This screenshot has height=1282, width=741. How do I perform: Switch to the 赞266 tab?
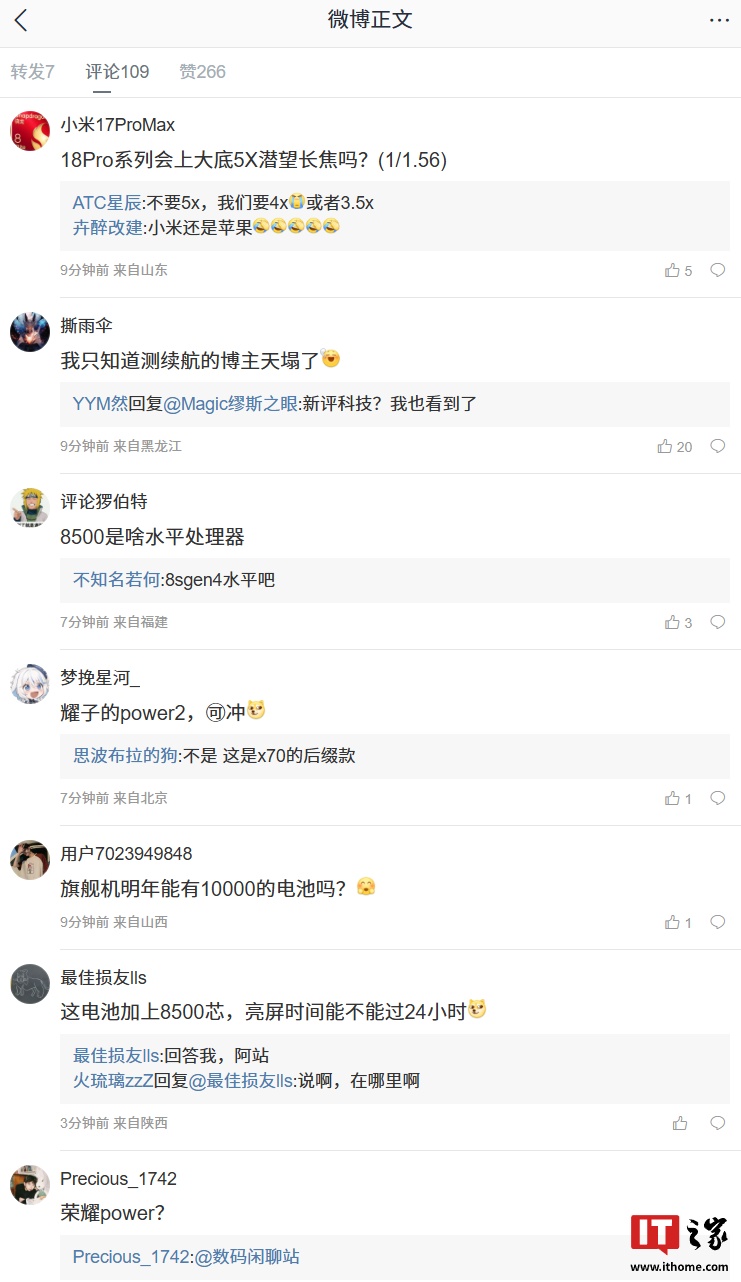[202, 72]
